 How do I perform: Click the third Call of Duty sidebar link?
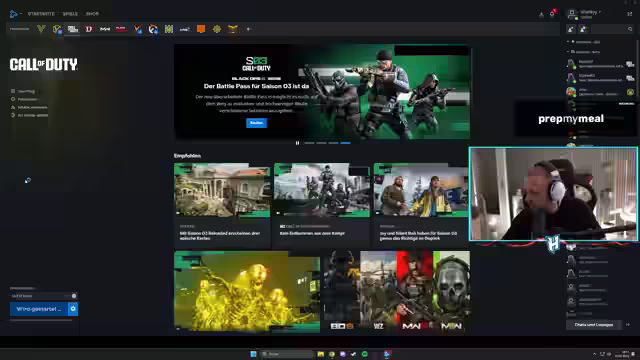[29, 107]
